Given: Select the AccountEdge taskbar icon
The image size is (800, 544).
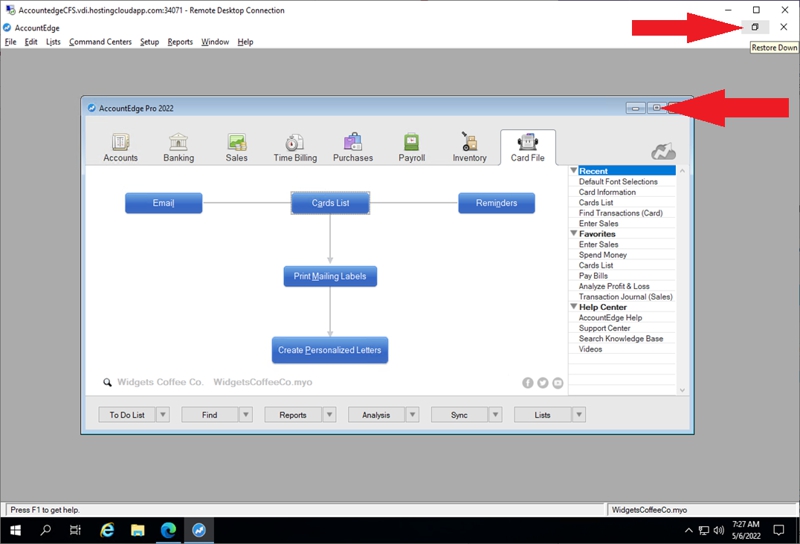Looking at the screenshot, I should [199, 530].
